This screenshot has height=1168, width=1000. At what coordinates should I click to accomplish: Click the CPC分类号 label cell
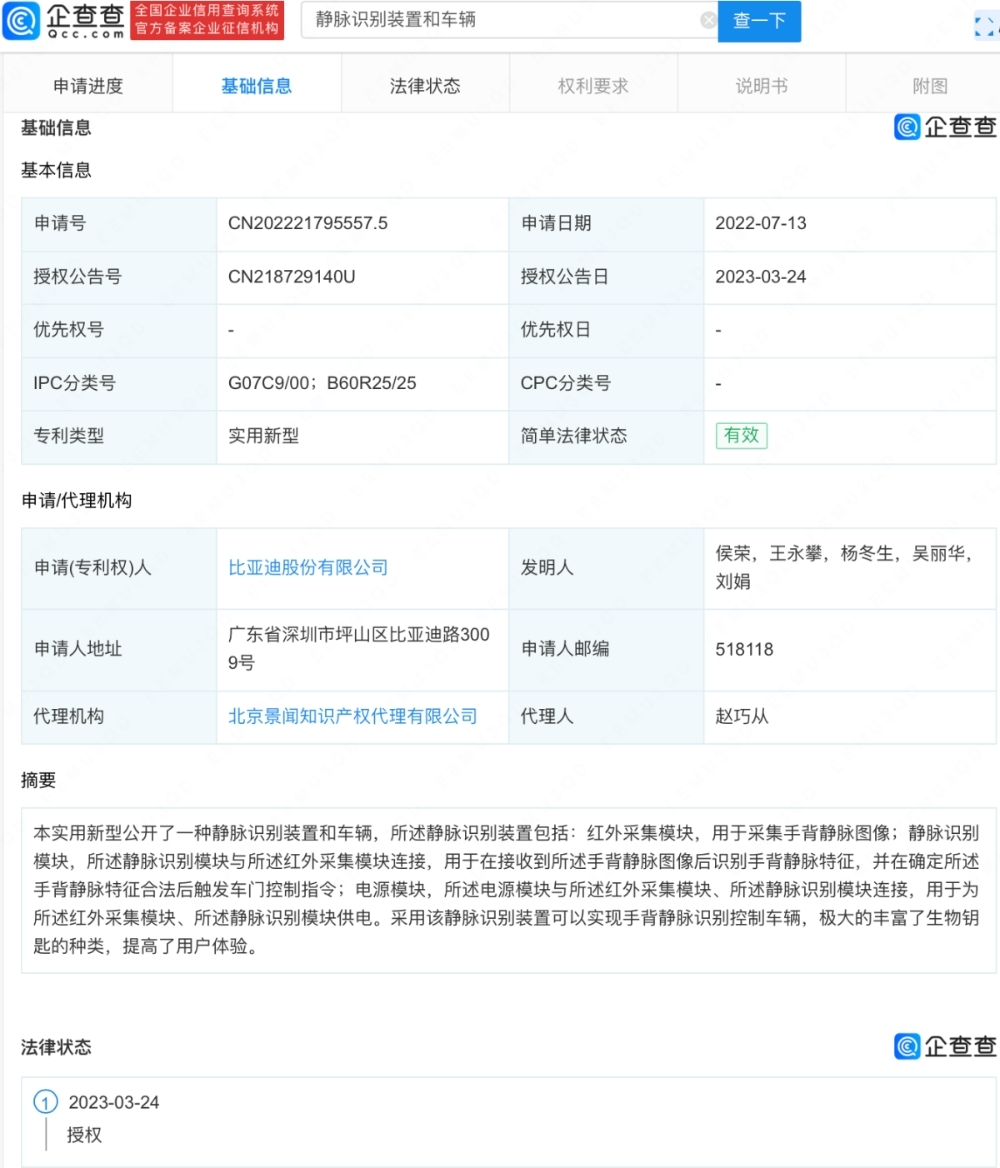click(x=607, y=383)
